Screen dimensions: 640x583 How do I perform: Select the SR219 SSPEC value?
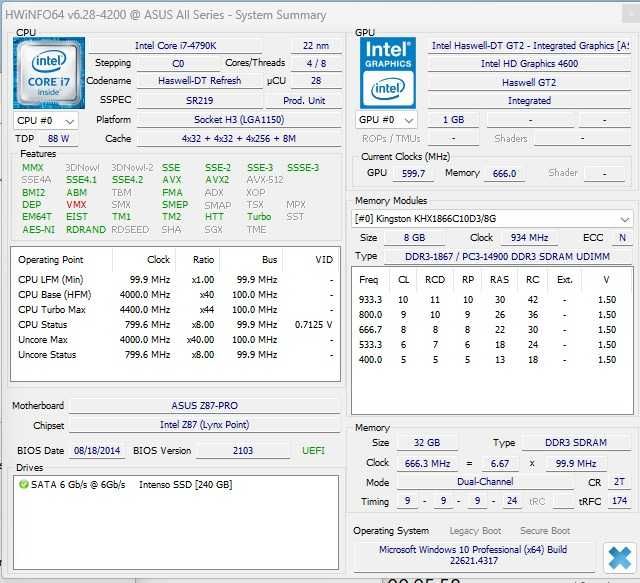click(200, 100)
